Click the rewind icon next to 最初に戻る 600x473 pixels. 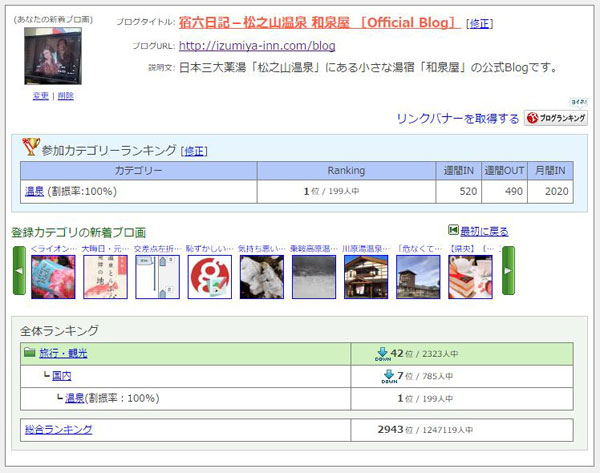pyautogui.click(x=453, y=231)
